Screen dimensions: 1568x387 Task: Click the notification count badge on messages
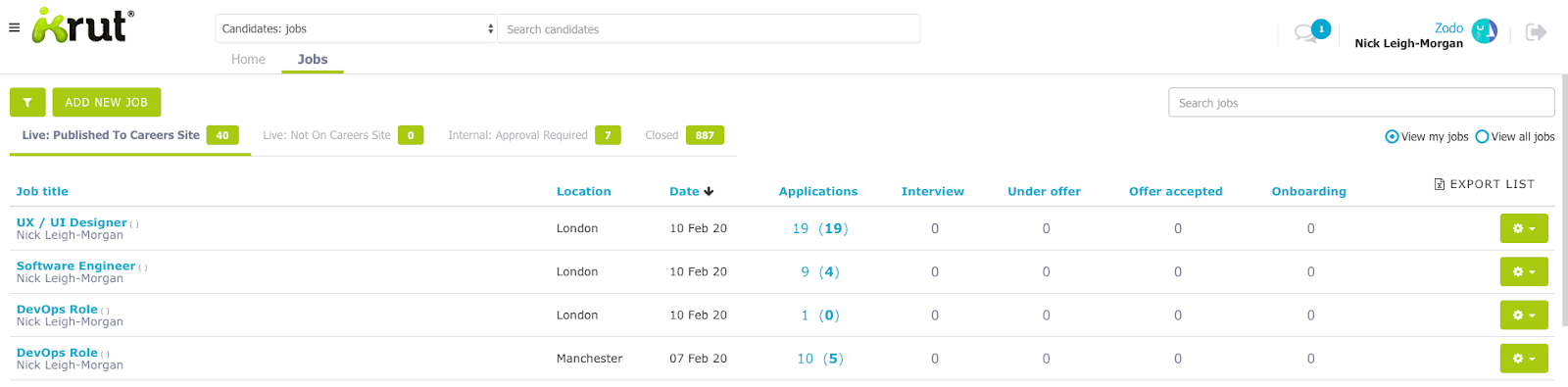(1321, 29)
